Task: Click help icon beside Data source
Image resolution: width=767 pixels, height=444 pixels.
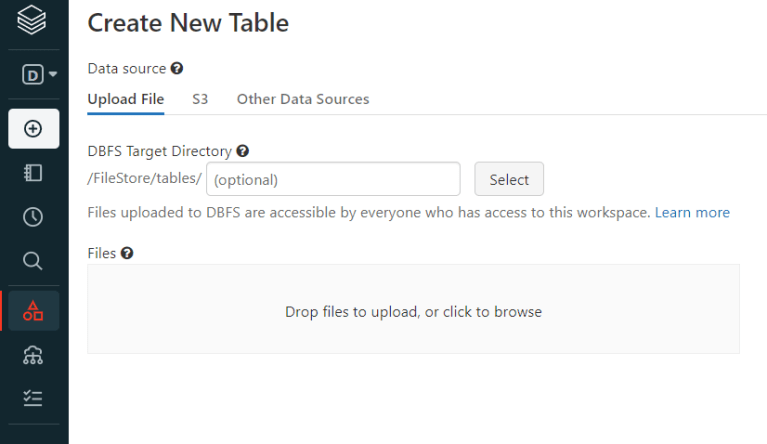Action: [x=177, y=69]
